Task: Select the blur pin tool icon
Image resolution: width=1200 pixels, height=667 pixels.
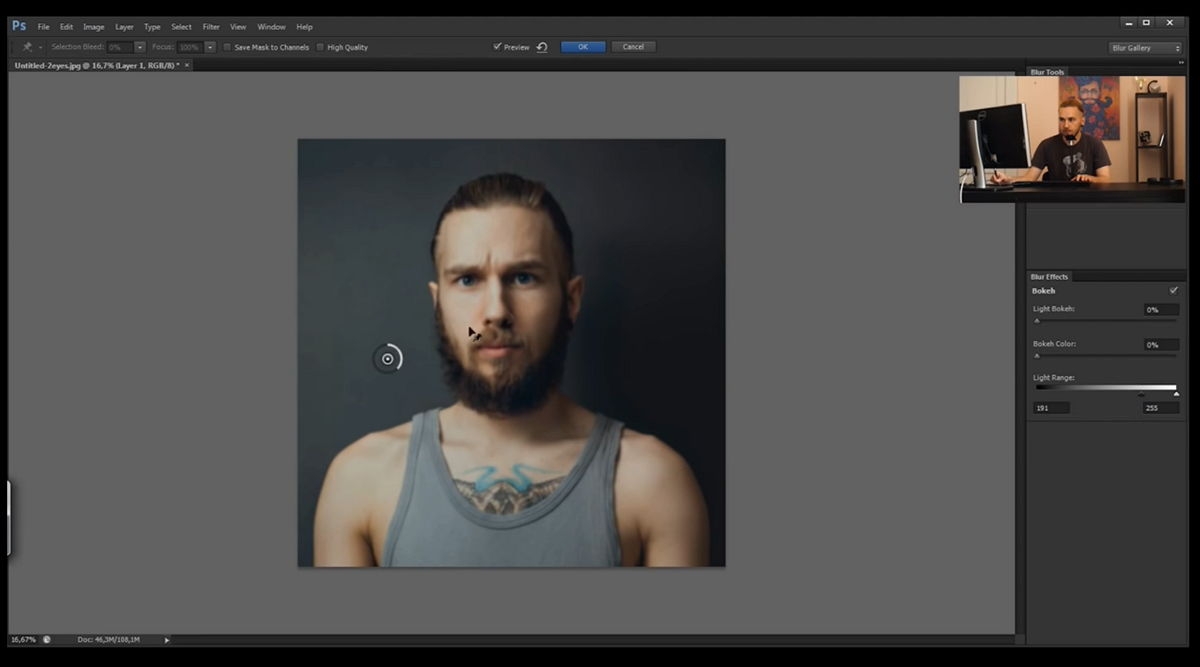Action: (x=27, y=47)
